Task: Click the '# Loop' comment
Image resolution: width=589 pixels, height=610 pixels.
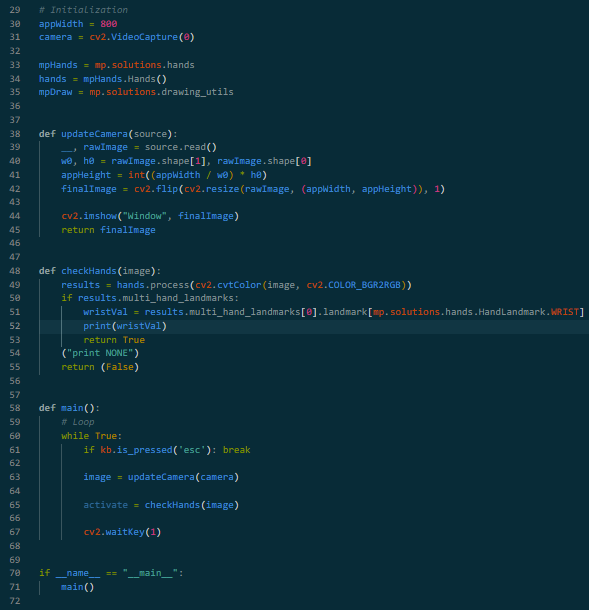Action: [x=78, y=422]
